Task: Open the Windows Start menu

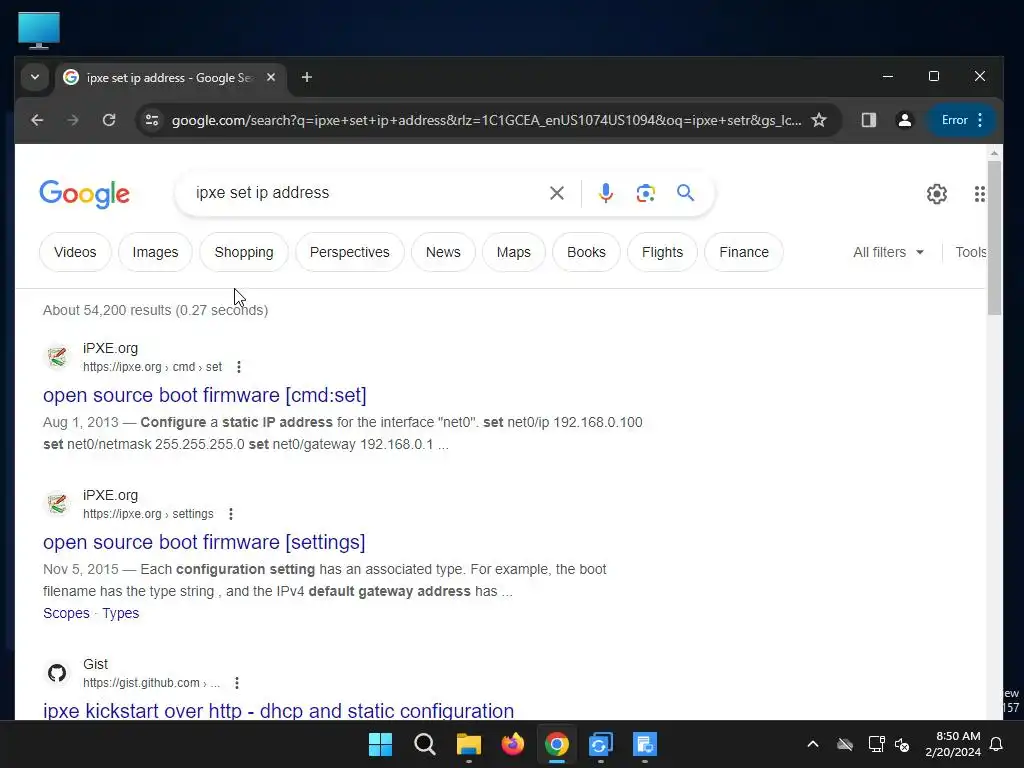Action: (380, 744)
